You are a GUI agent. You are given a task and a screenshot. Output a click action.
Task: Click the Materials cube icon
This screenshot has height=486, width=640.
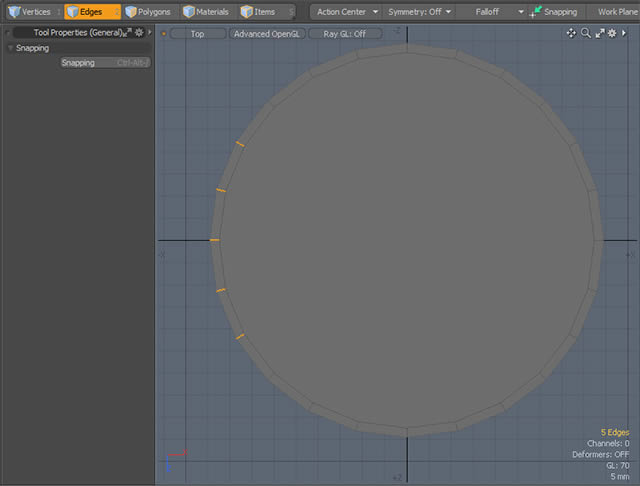189,12
